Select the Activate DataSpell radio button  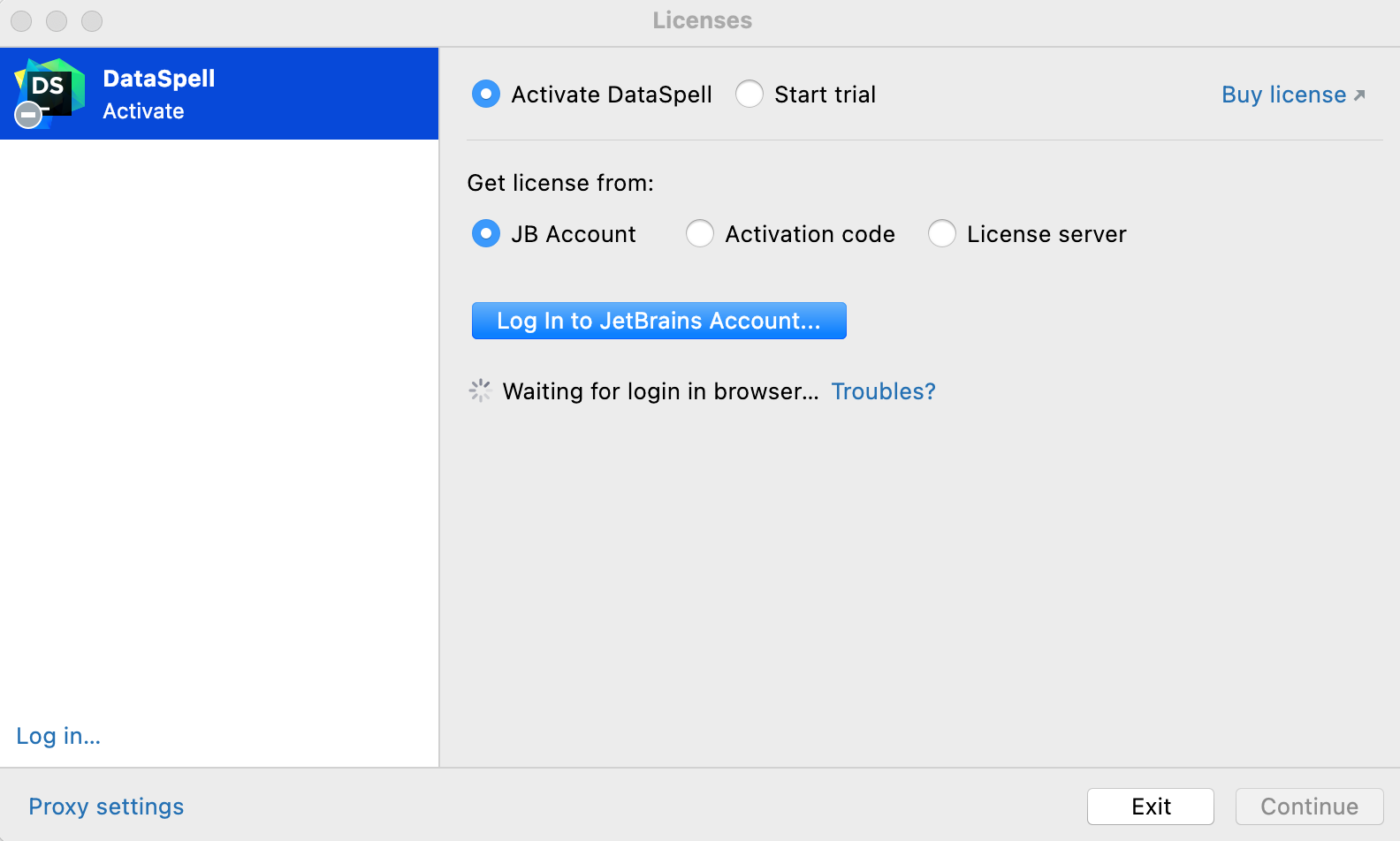coord(486,94)
